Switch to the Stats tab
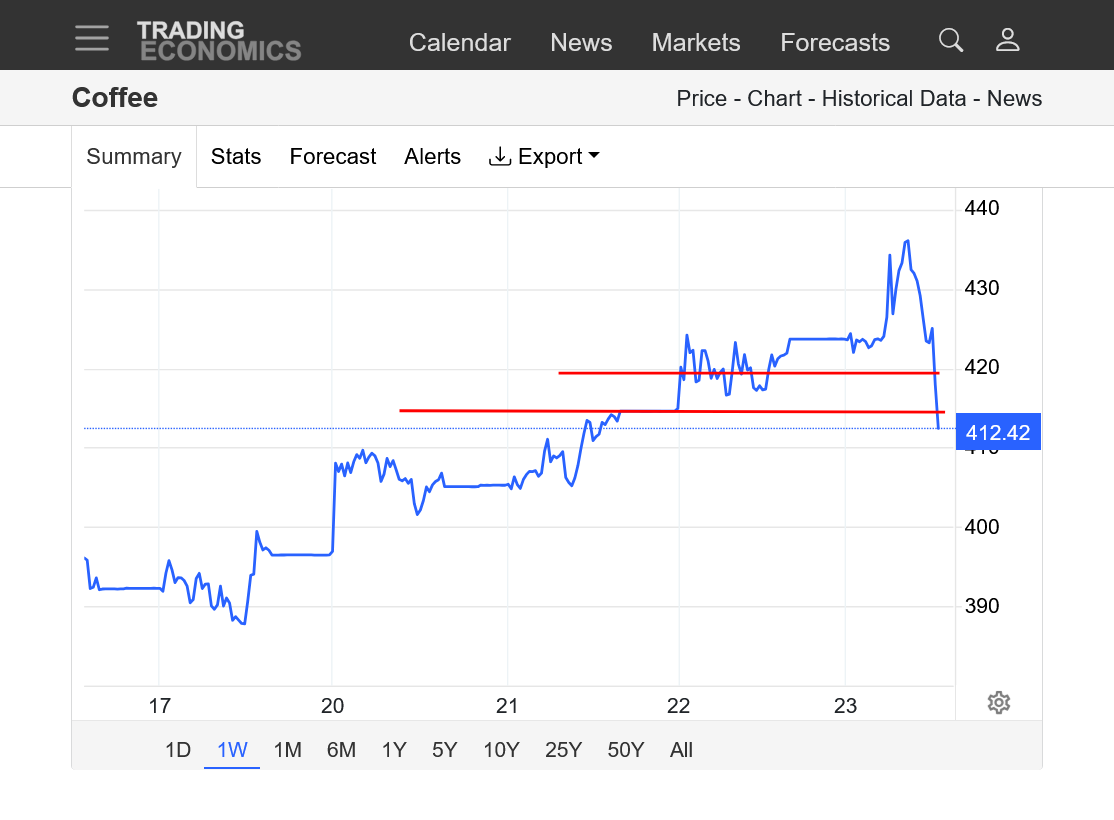Image resolution: width=1114 pixels, height=820 pixels. tap(236, 157)
